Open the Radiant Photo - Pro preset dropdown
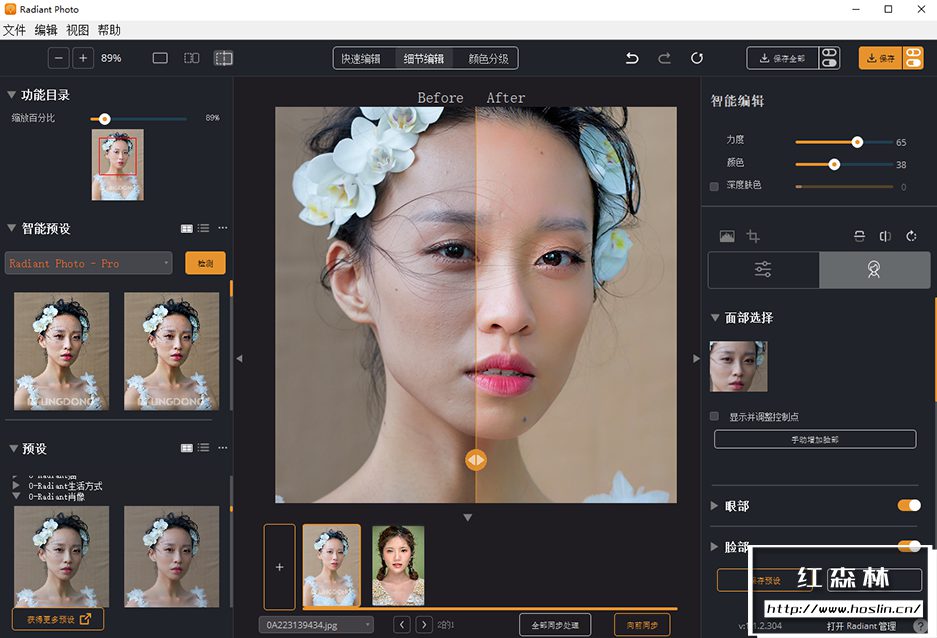This screenshot has height=638, width=937. point(89,263)
